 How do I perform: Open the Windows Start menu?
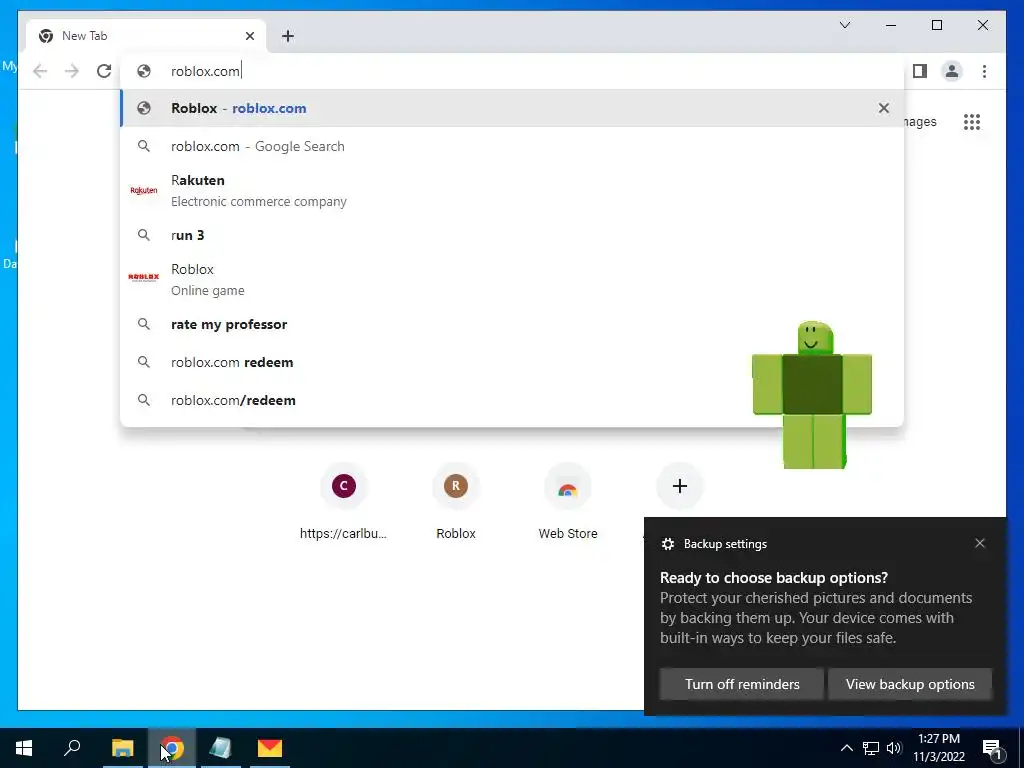pyautogui.click(x=24, y=748)
